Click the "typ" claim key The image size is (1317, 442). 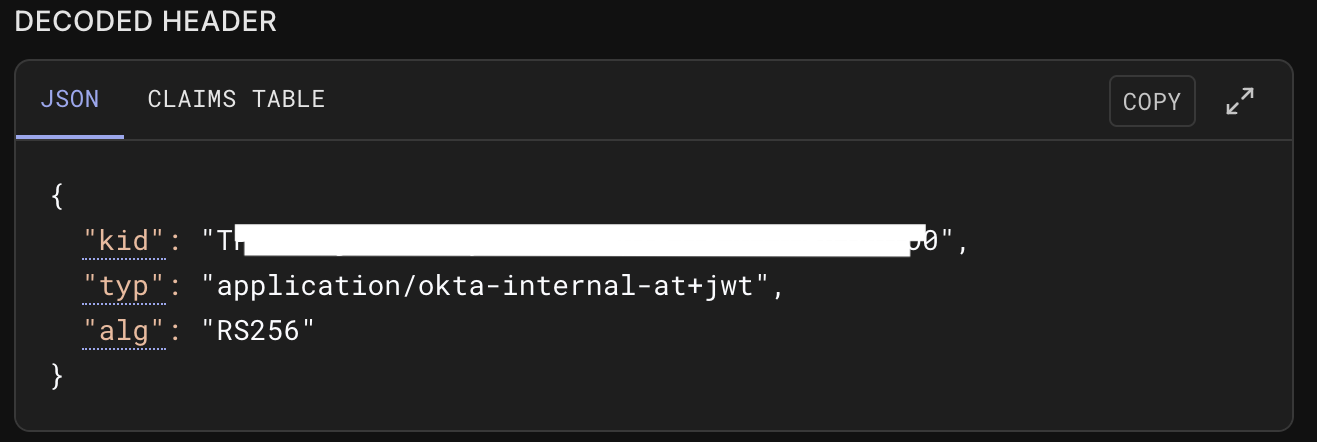click(x=123, y=287)
